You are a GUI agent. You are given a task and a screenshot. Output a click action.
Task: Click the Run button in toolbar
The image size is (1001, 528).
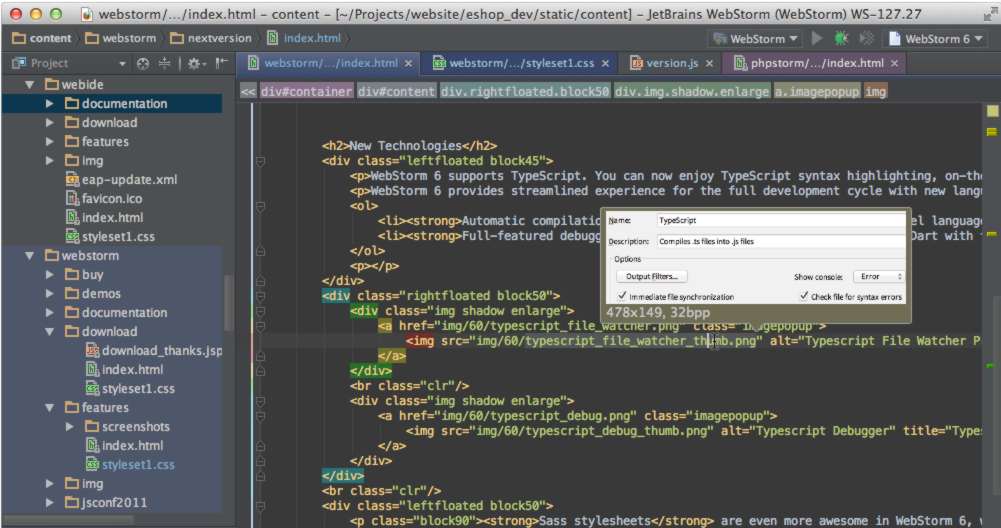[x=817, y=38]
